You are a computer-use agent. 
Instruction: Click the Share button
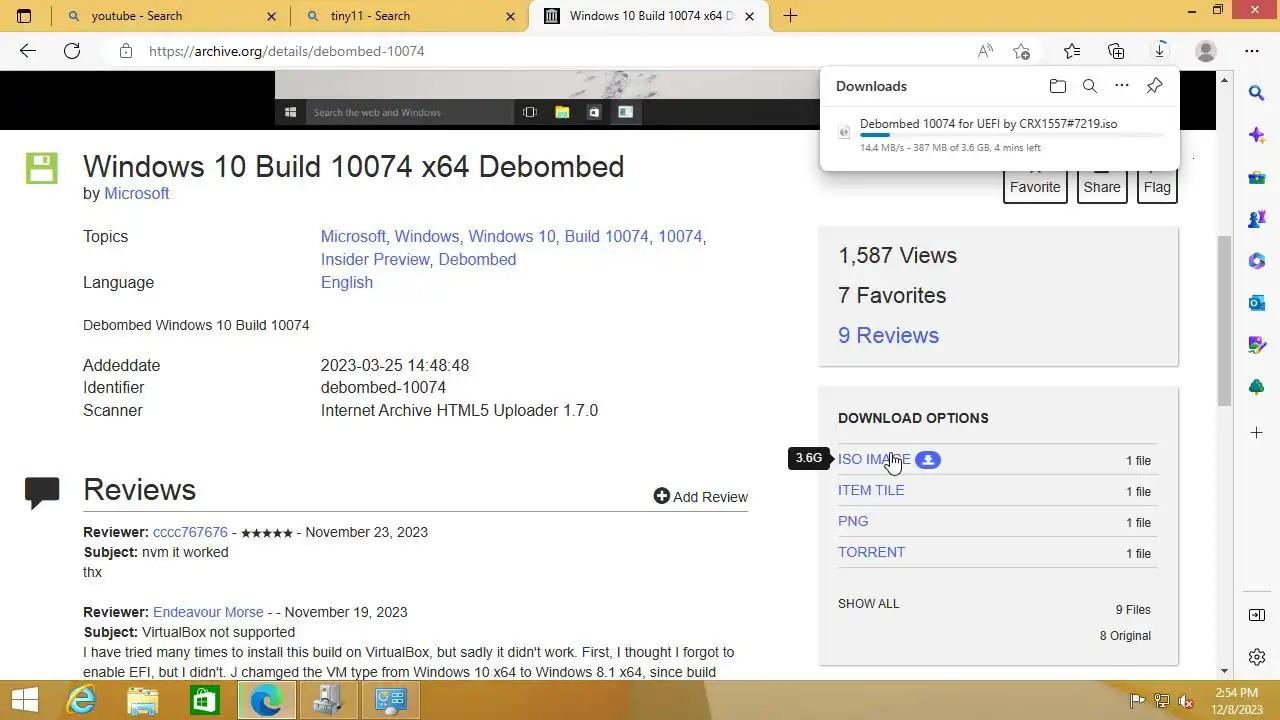[x=1102, y=186]
